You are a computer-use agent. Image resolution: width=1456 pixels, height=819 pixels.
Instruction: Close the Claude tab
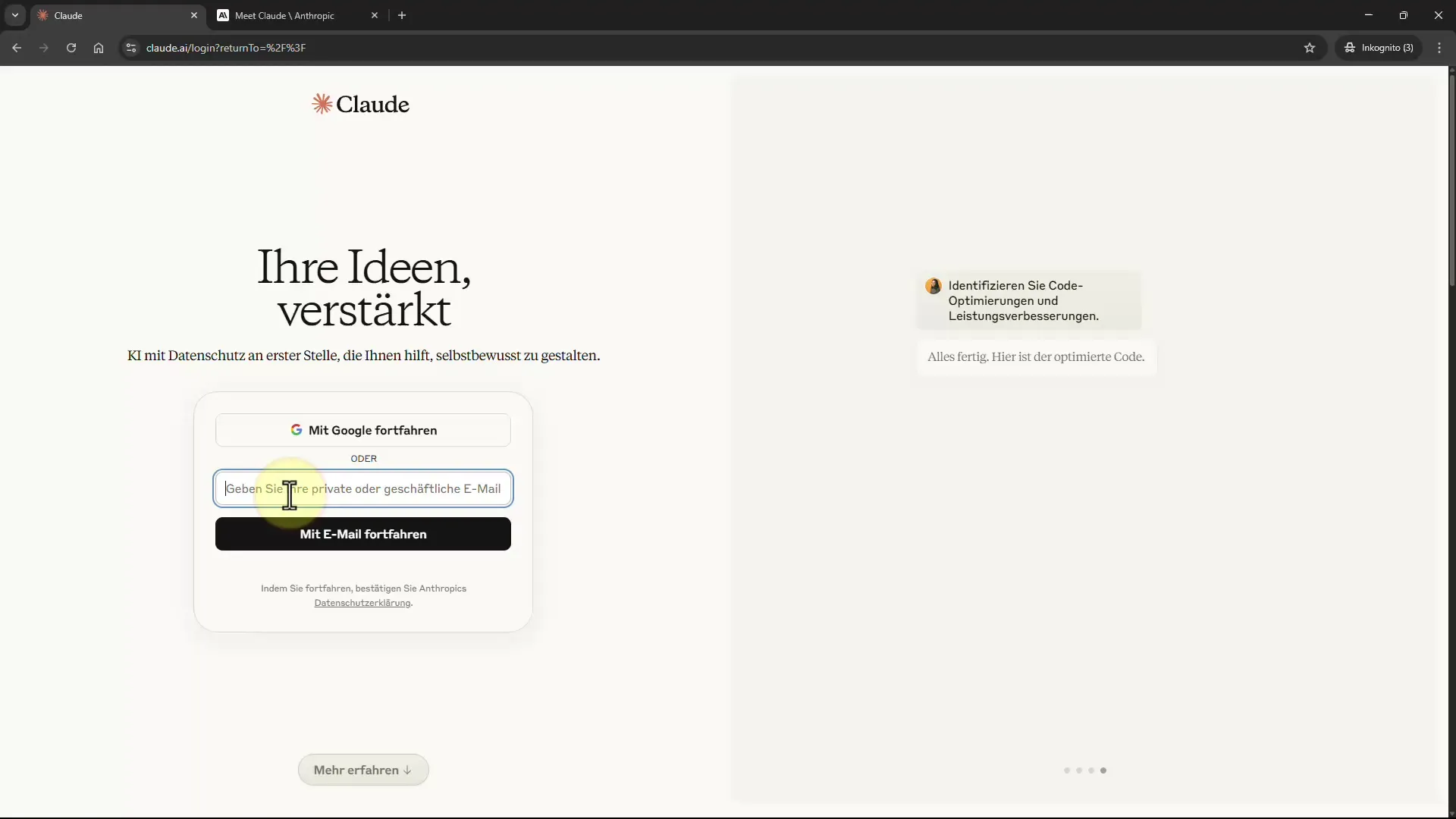click(x=194, y=15)
